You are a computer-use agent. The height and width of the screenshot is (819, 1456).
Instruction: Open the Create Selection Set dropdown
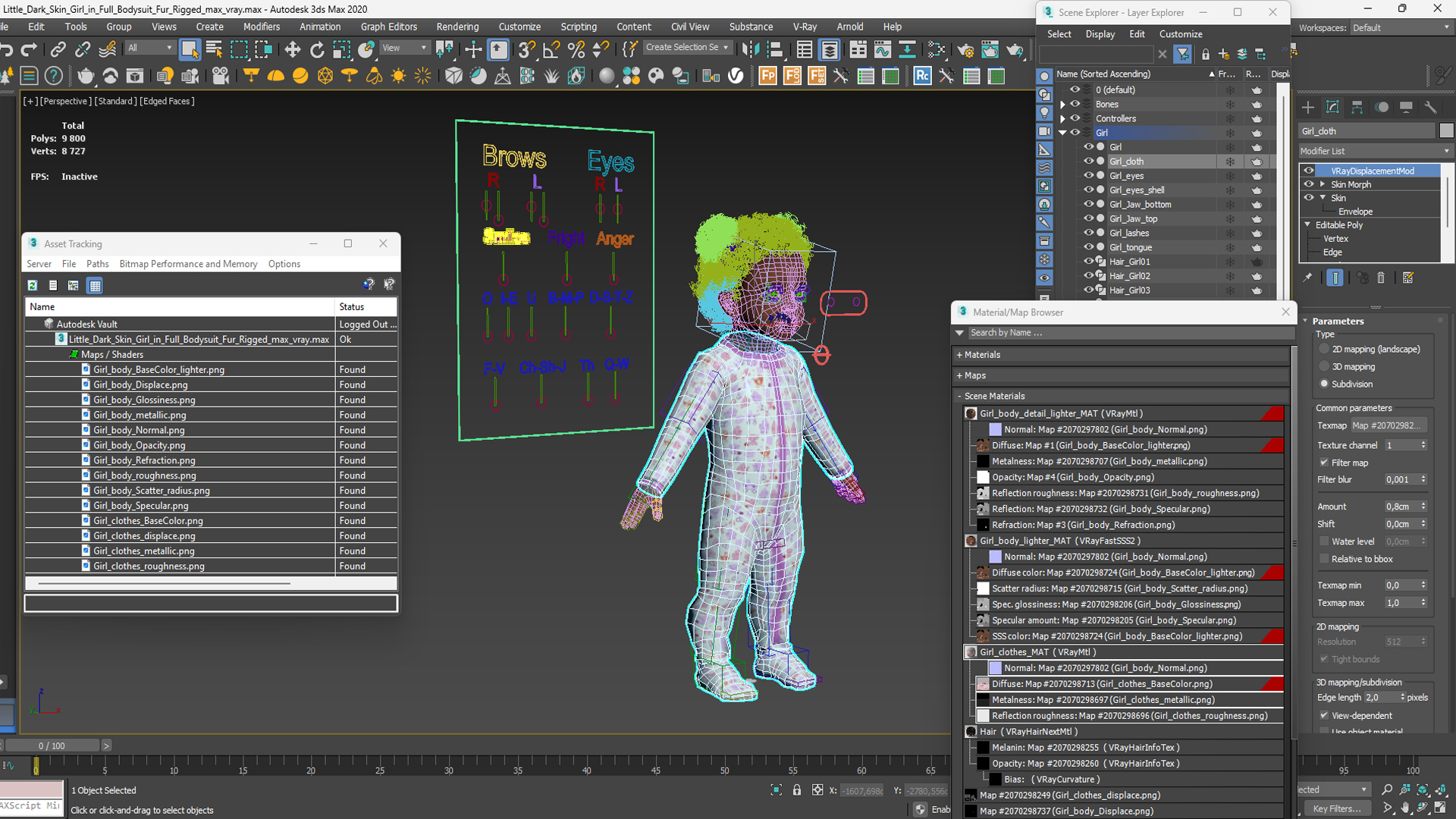click(x=687, y=47)
